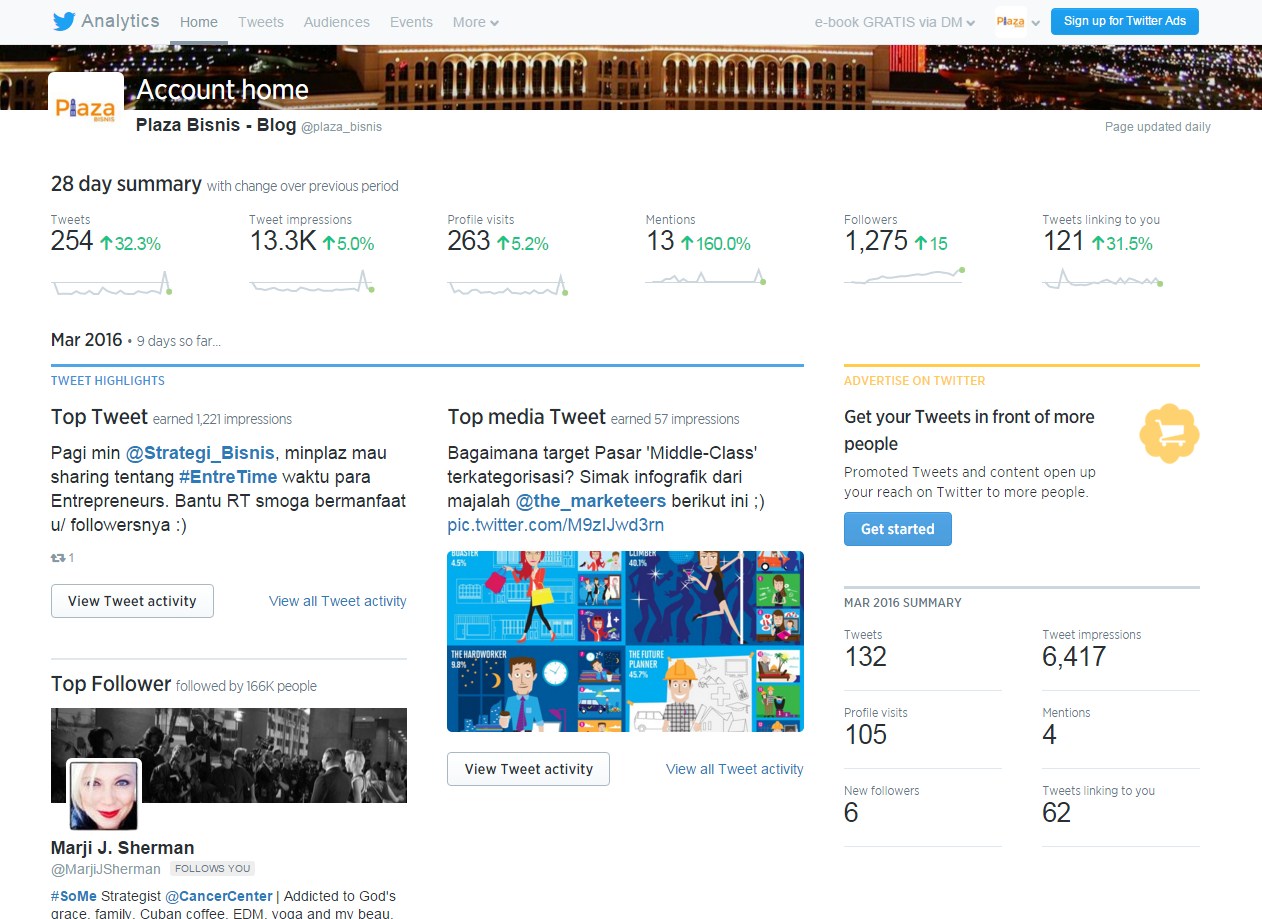Click the Get started button
1262x919 pixels.
(x=898, y=529)
